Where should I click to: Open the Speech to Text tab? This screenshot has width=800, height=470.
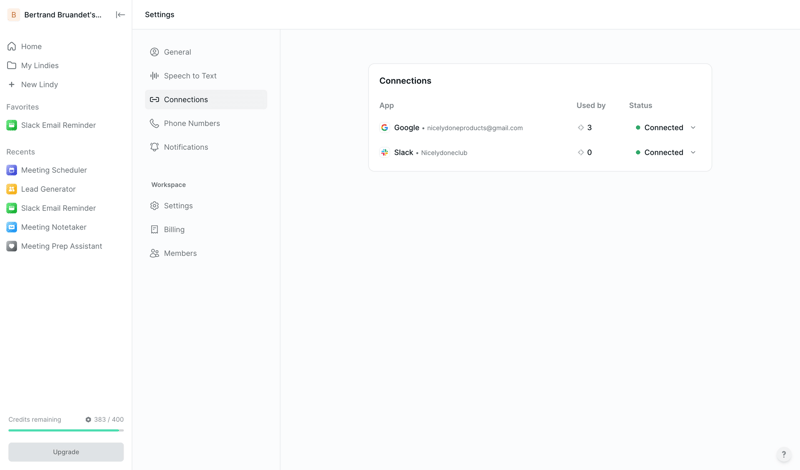tap(206, 76)
